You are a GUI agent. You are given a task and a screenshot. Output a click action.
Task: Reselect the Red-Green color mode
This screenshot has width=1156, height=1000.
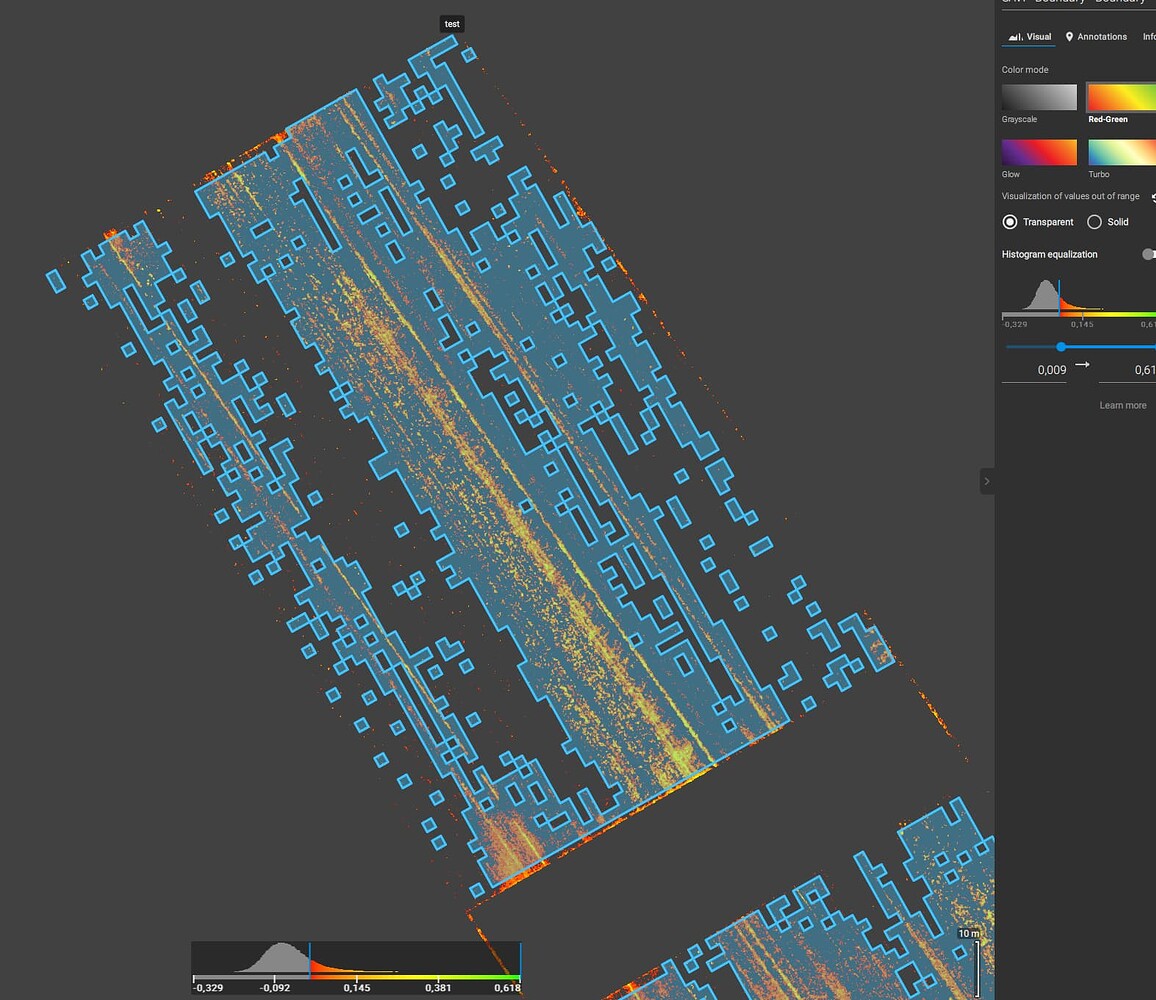click(1125, 98)
